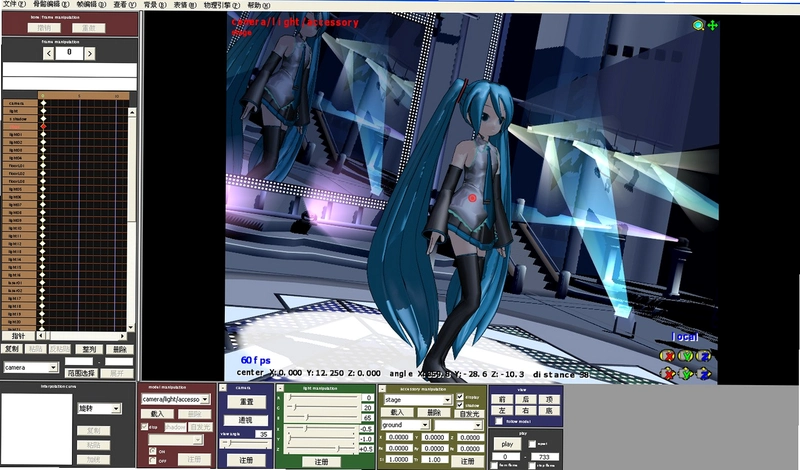The image size is (800, 470).
Task: Toggle the accessory display checkbox
Action: (x=460, y=397)
